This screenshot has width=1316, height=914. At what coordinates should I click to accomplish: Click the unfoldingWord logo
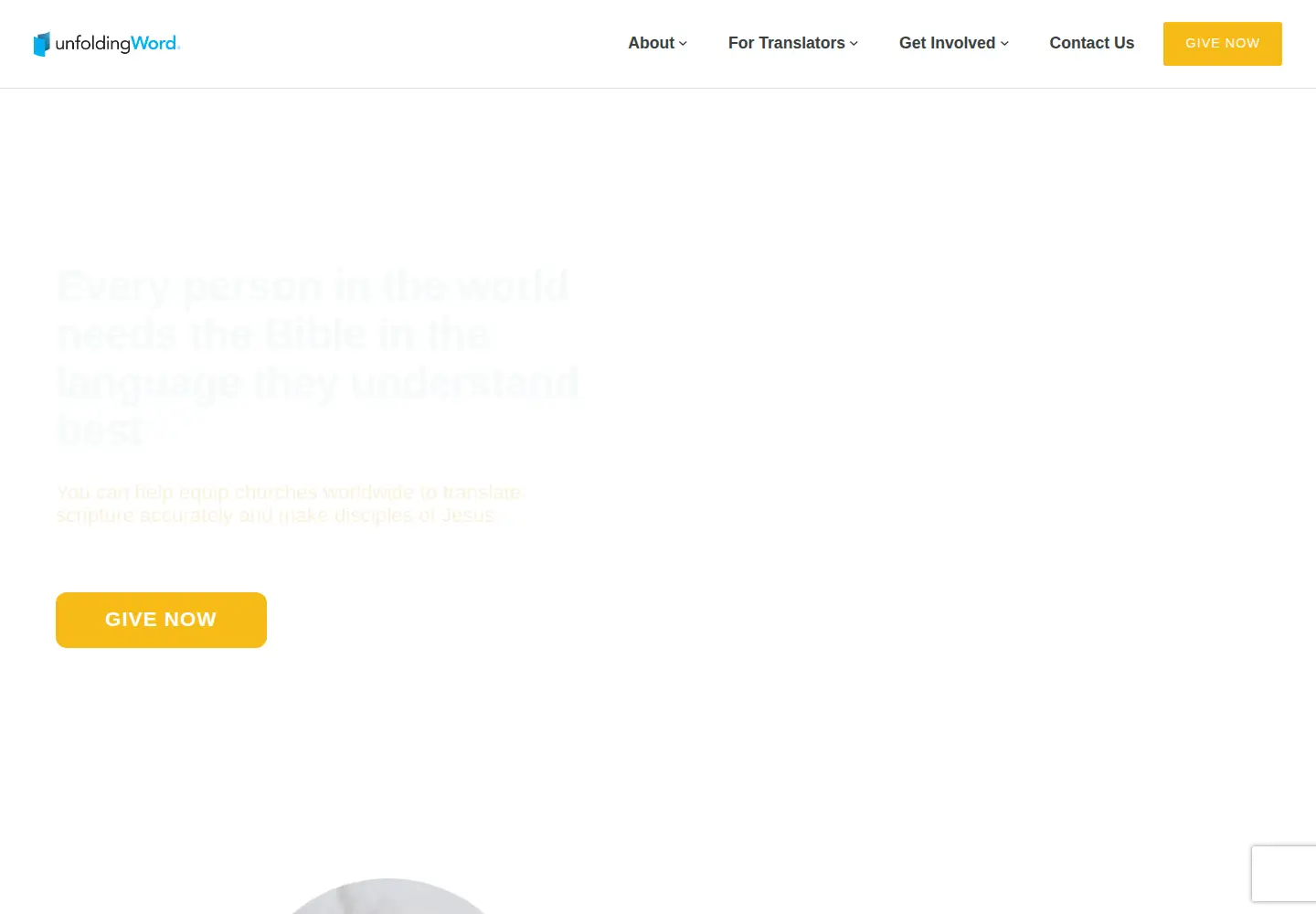pos(107,44)
